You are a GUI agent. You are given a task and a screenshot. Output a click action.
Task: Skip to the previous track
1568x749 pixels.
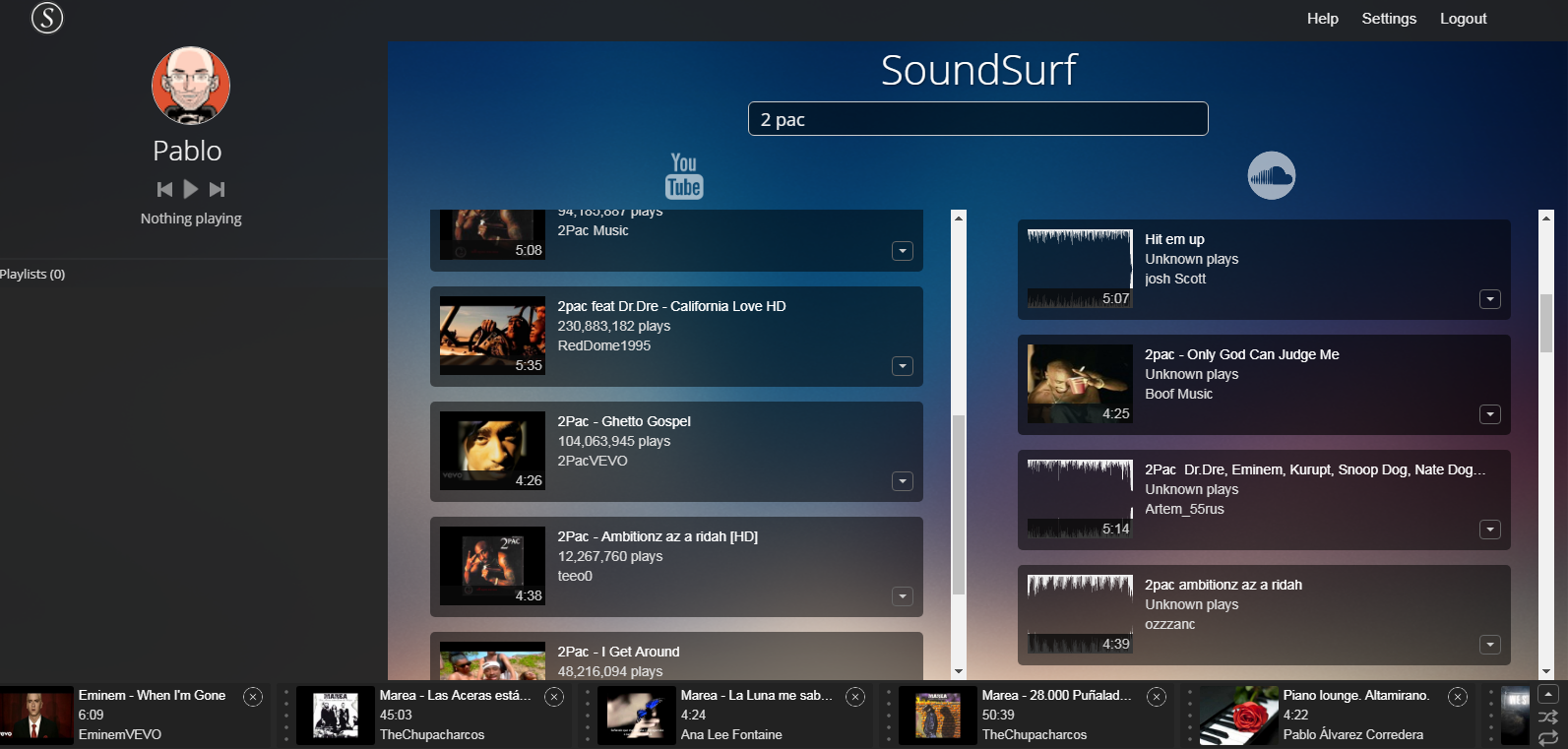pos(164,189)
